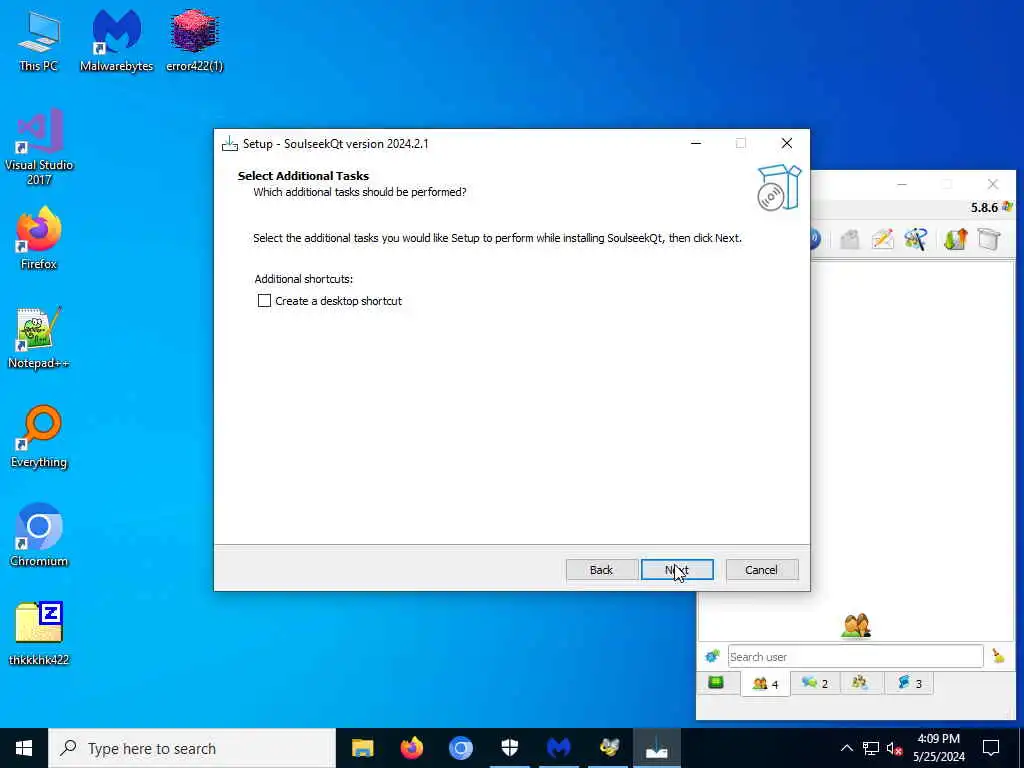
Task: Select the Everything search desktop shortcut
Action: coord(39,437)
